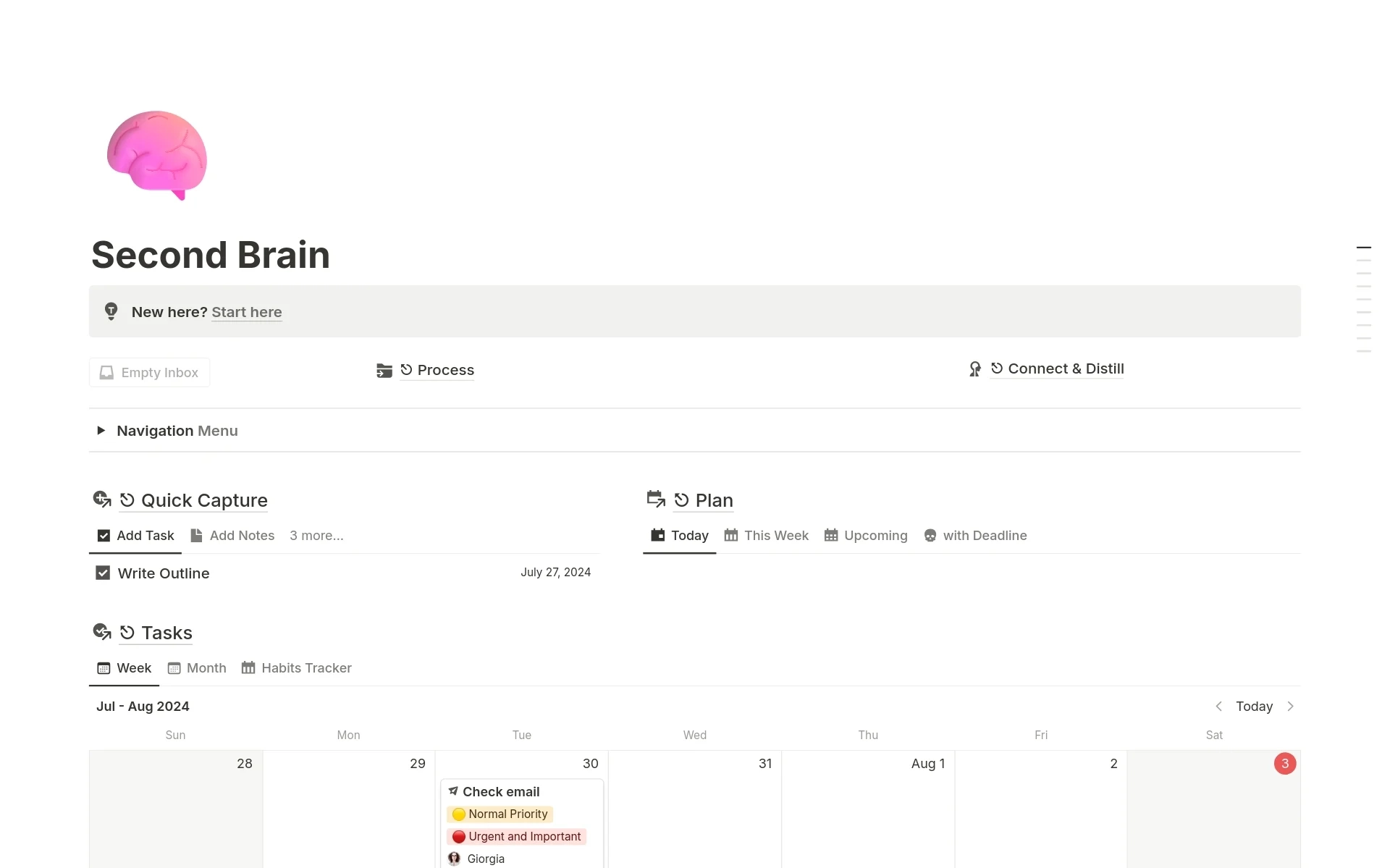Click the Quick Capture sync icon
This screenshot has width=1390, height=868.
tap(128, 500)
